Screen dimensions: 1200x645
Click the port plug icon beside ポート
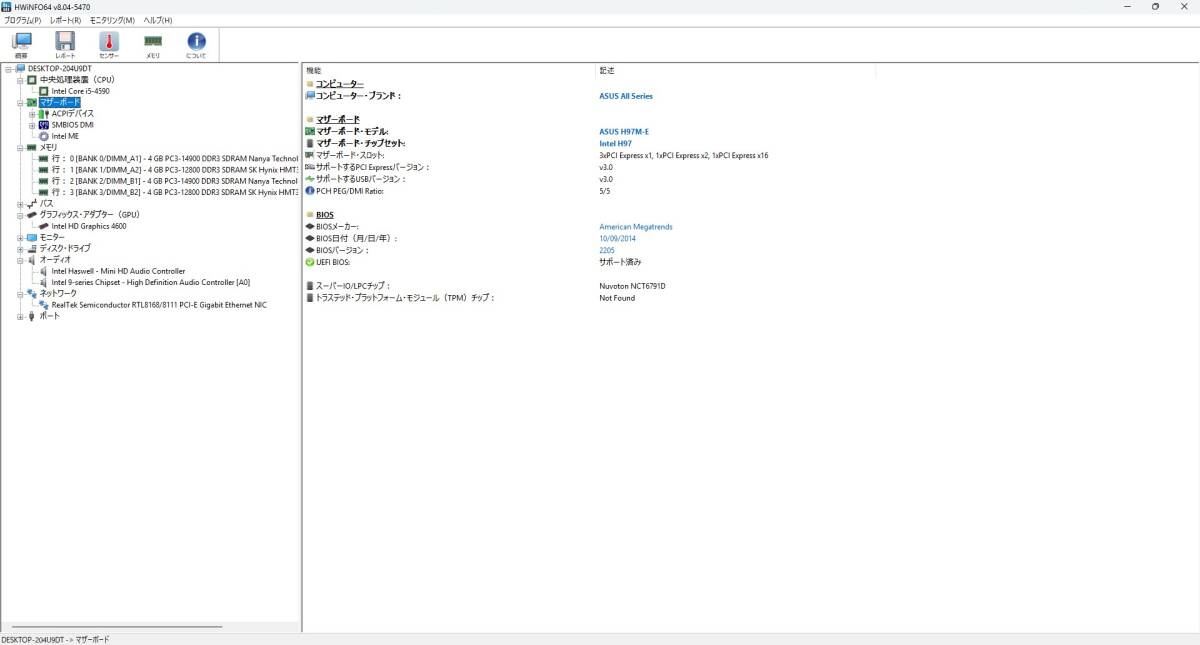(x=32, y=316)
